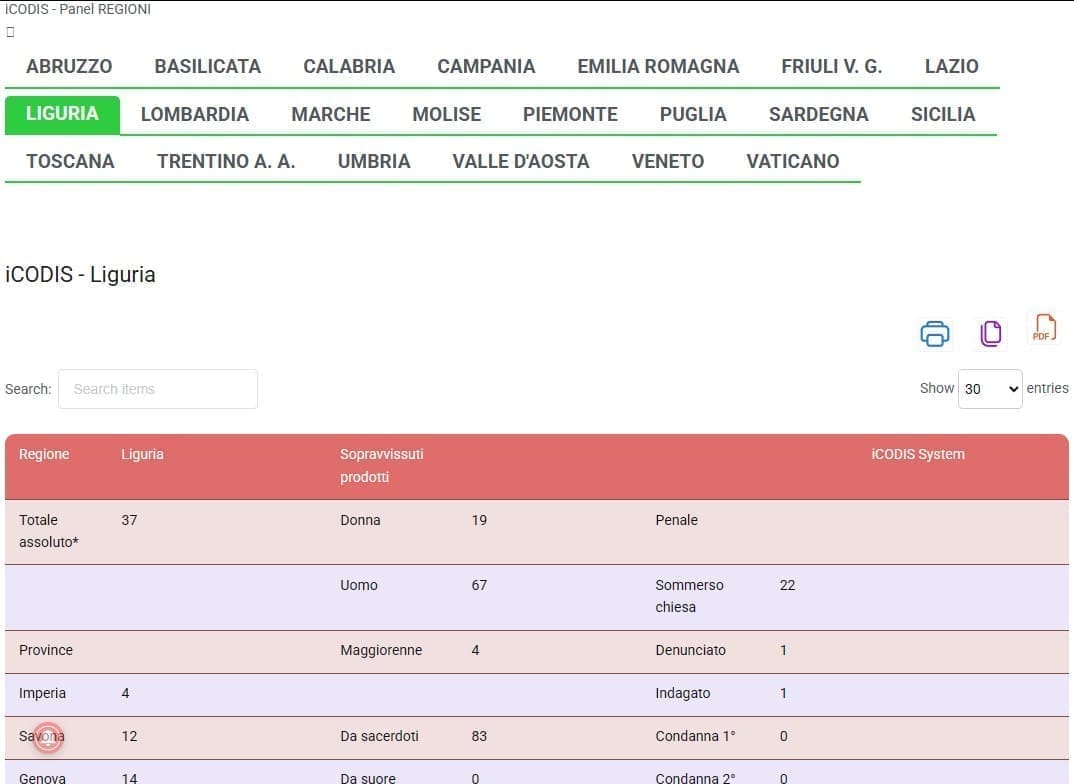Go to the MARCHE tab

point(331,114)
